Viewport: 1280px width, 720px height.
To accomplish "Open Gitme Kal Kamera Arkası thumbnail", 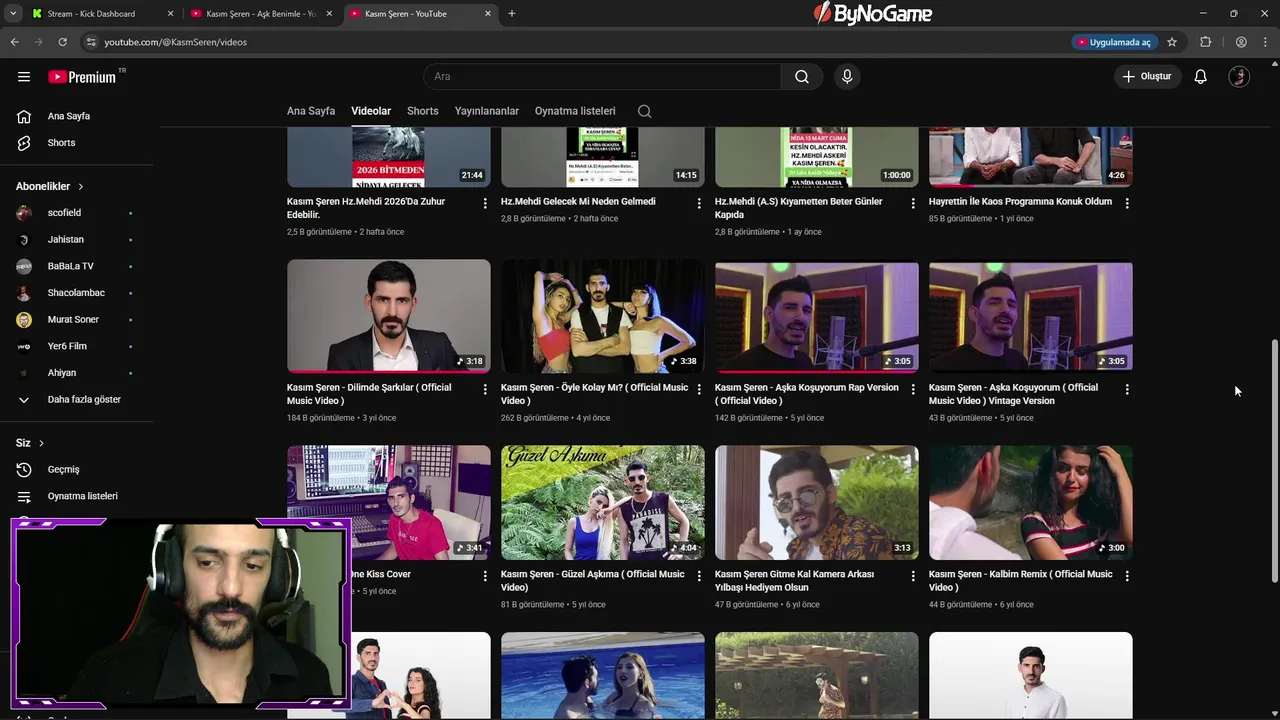I will [817, 503].
